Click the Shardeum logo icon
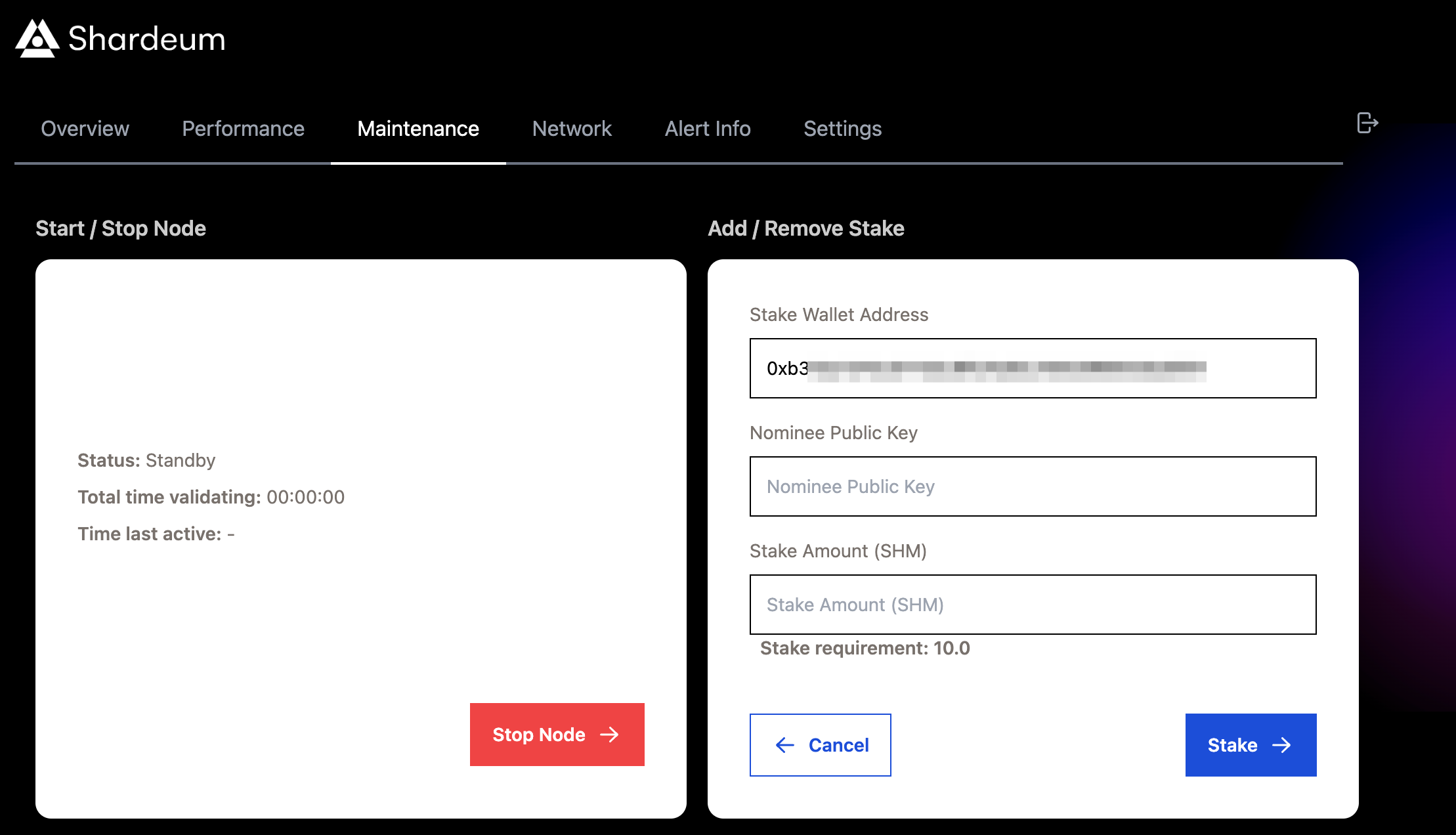This screenshot has height=835, width=1456. [36, 38]
